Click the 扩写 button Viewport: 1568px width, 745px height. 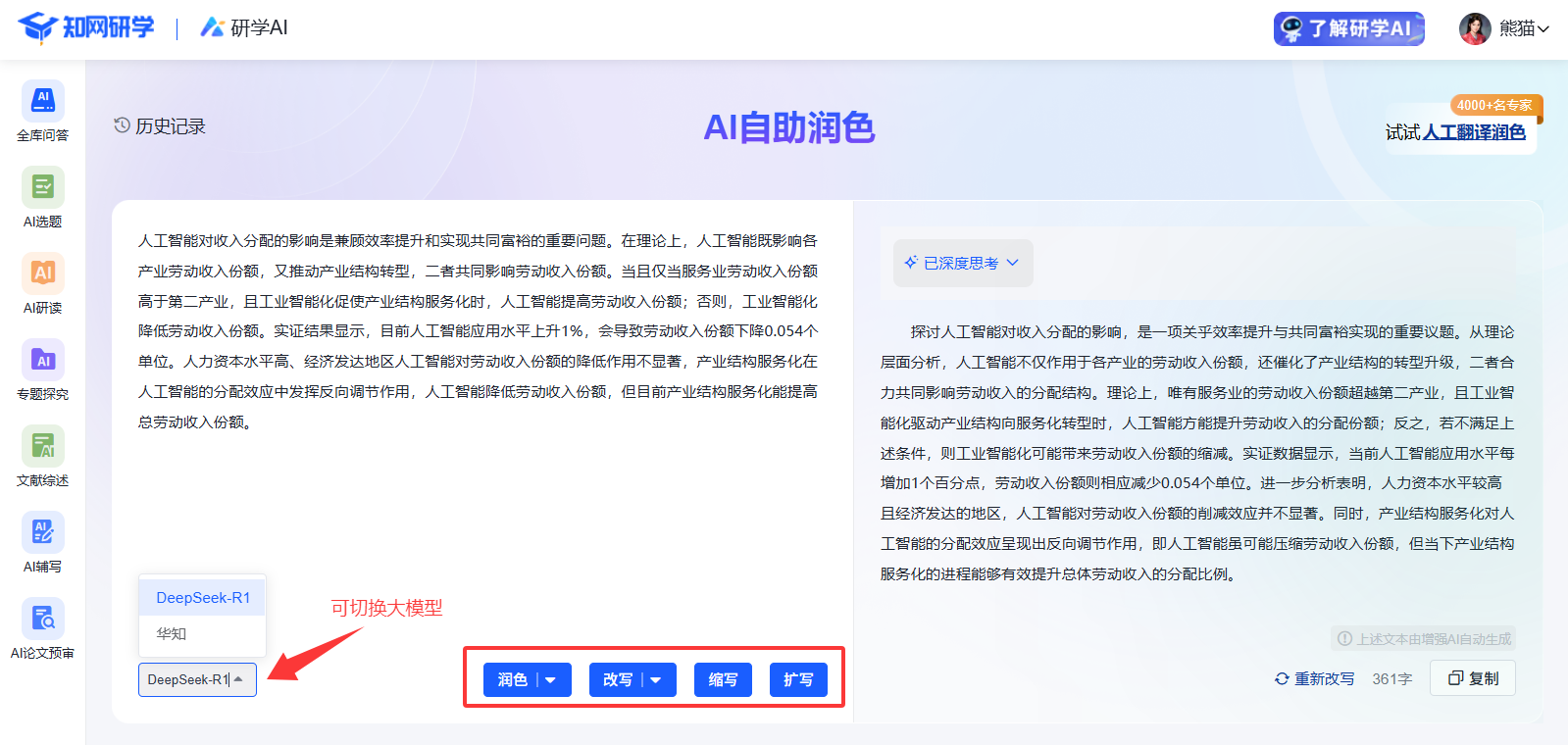[798, 680]
